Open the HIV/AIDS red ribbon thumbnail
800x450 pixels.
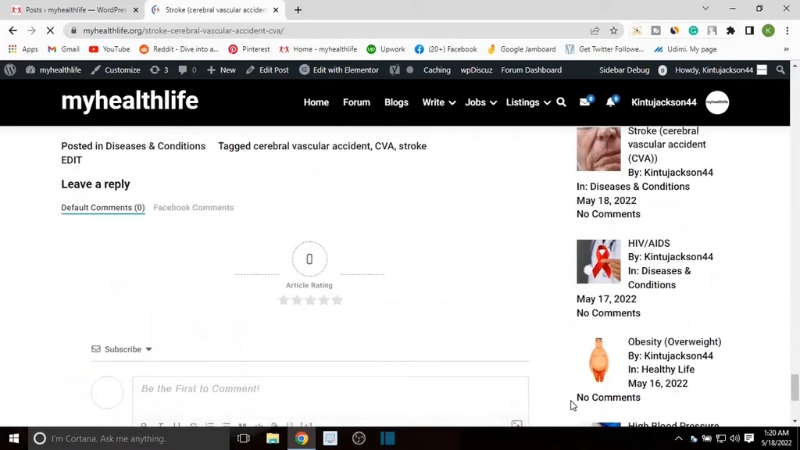[x=598, y=262]
